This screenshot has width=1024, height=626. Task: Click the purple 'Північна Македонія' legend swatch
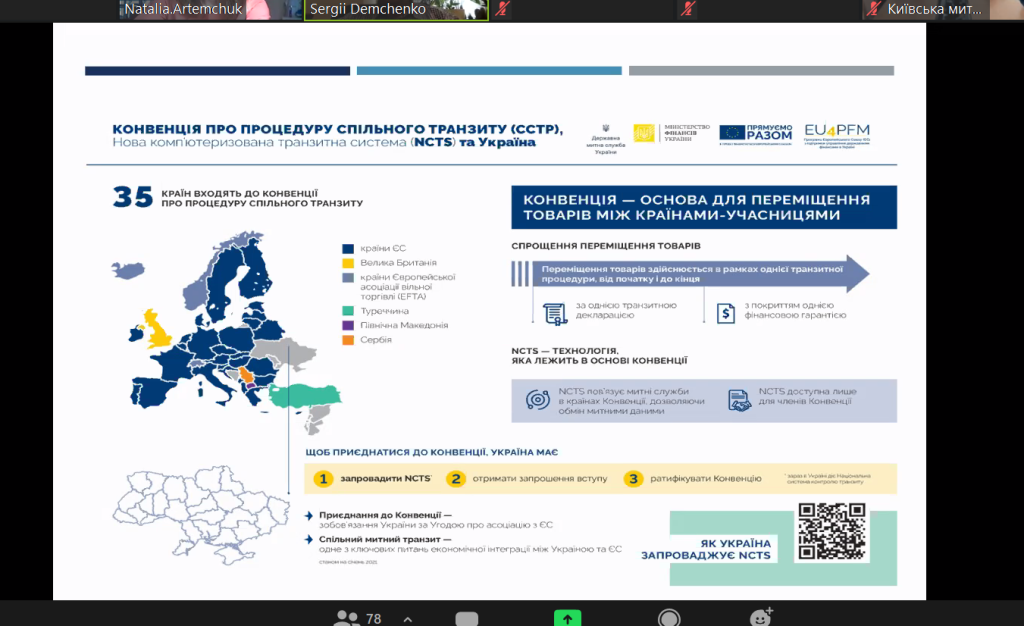pos(348,325)
